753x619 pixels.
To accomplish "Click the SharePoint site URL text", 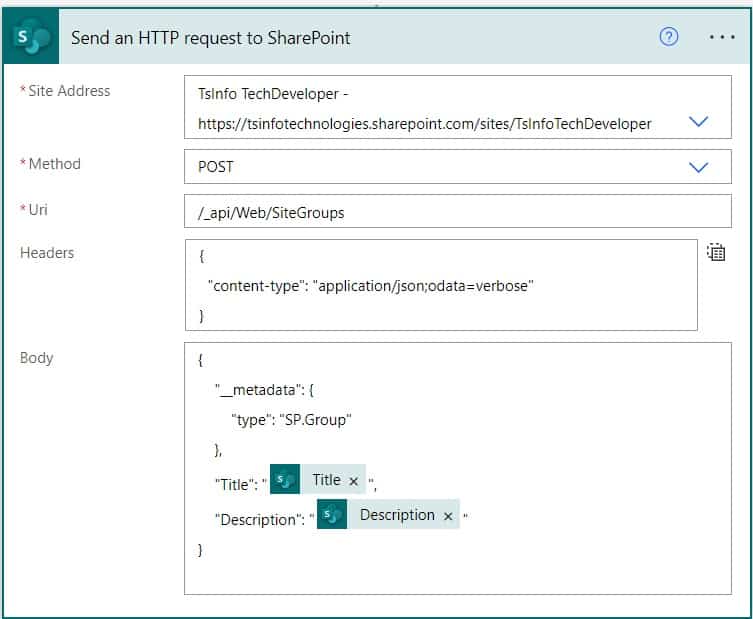I will [425, 124].
